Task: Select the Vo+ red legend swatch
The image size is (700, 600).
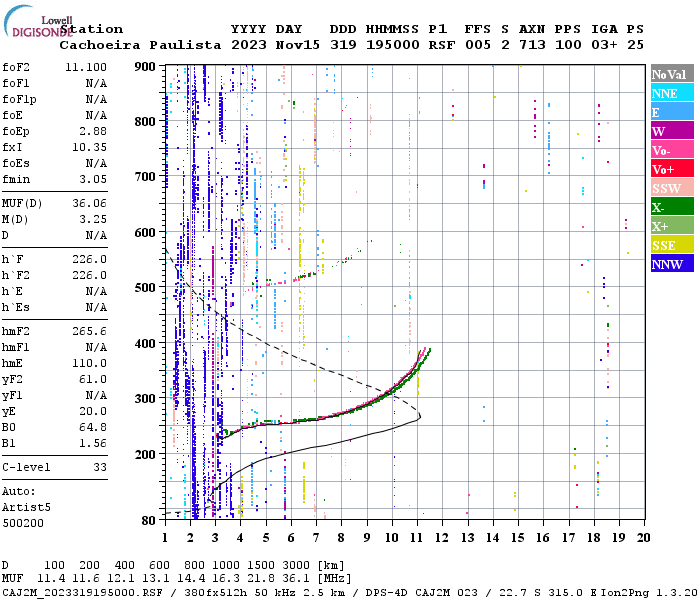Action: click(x=672, y=169)
